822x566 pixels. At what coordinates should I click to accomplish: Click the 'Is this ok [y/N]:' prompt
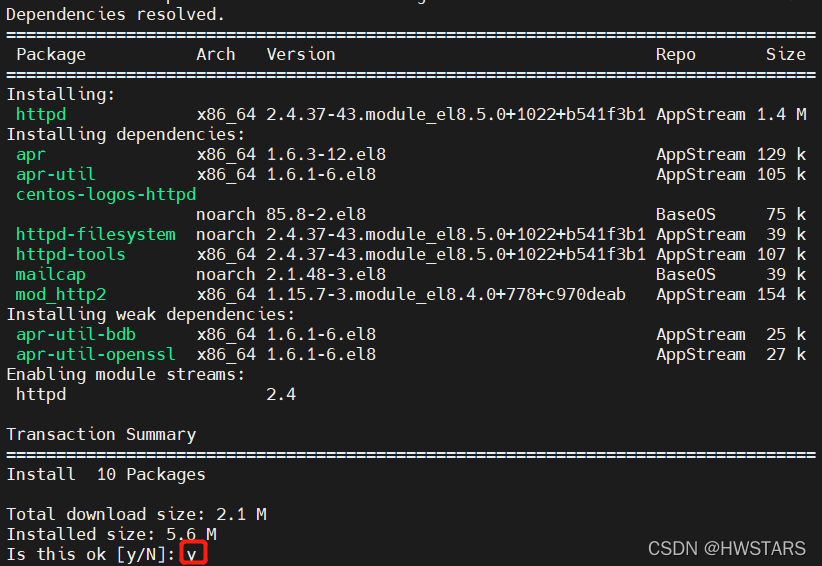pyautogui.click(x=91, y=554)
